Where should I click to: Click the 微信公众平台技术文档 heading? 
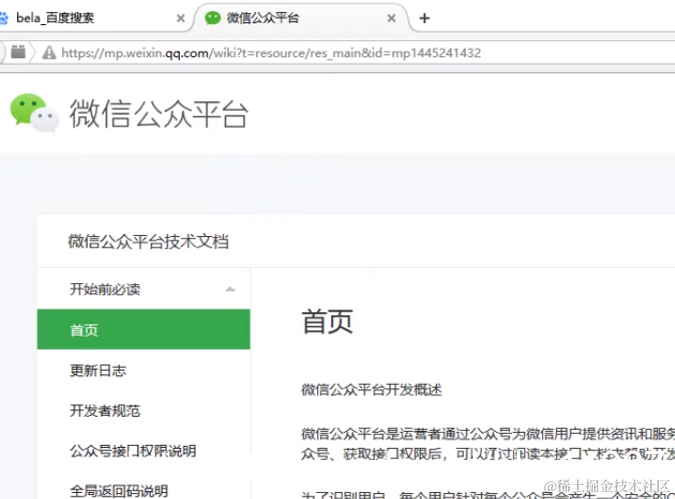[x=149, y=242]
